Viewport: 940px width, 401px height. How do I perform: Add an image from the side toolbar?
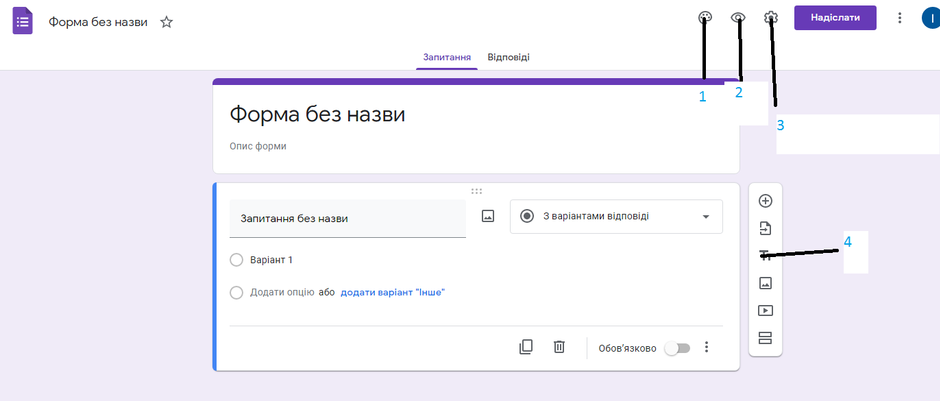point(766,283)
